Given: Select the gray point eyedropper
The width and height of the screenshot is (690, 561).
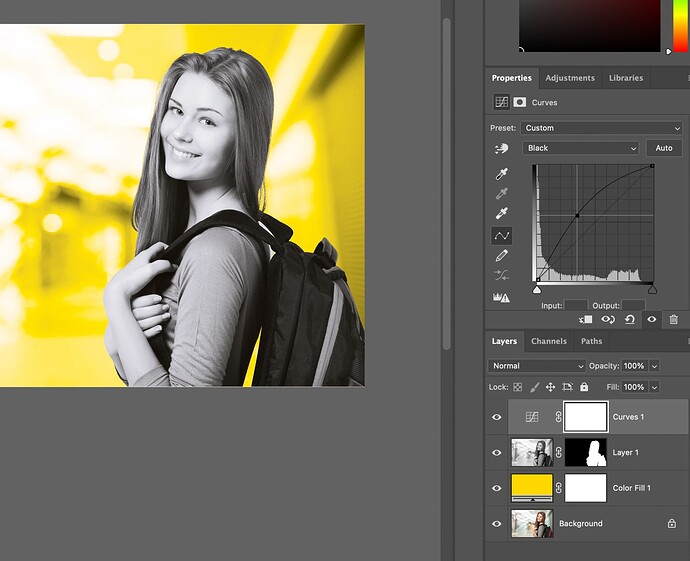Looking at the screenshot, I should 502,194.
